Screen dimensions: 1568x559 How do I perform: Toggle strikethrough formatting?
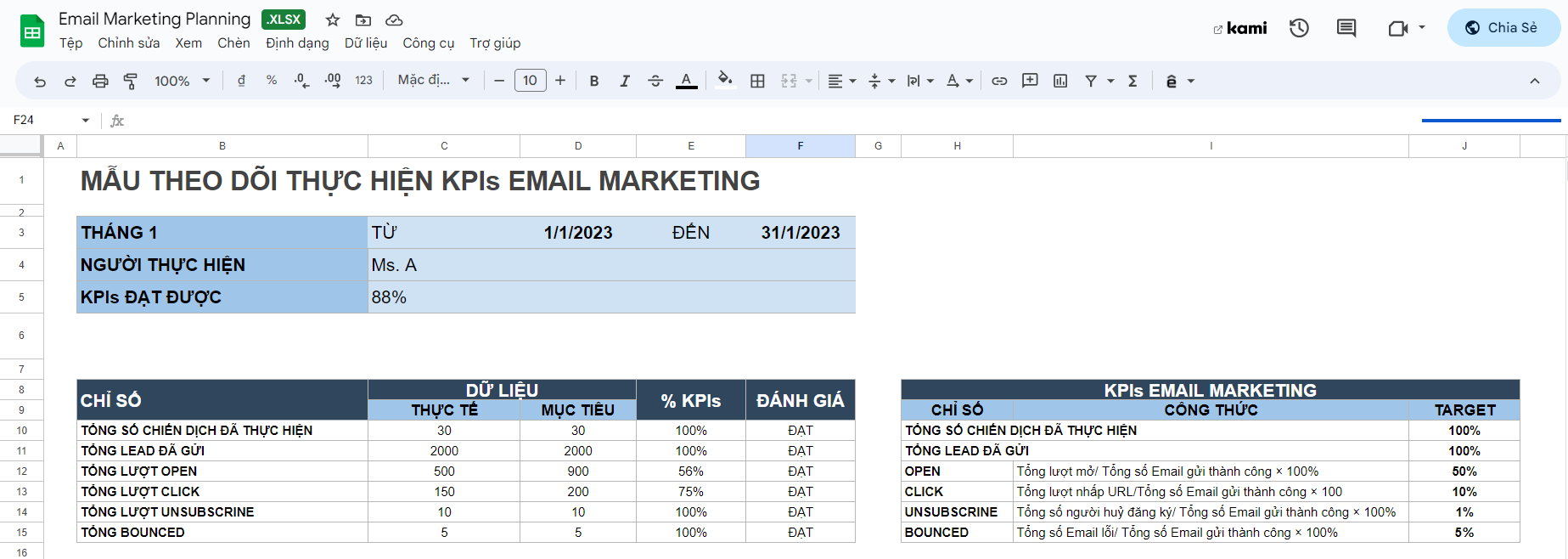(x=655, y=81)
